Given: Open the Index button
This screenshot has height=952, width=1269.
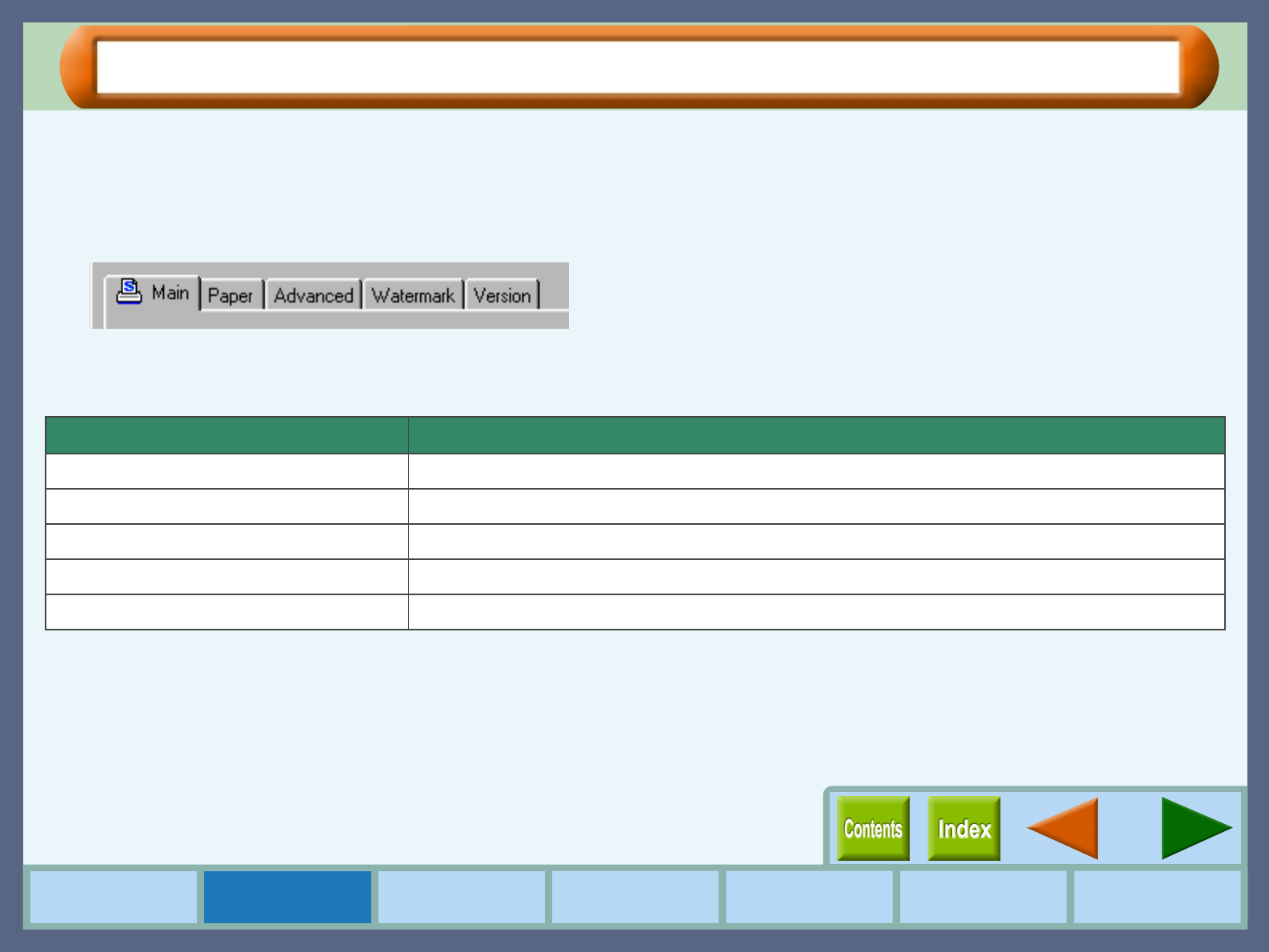Looking at the screenshot, I should point(964,829).
